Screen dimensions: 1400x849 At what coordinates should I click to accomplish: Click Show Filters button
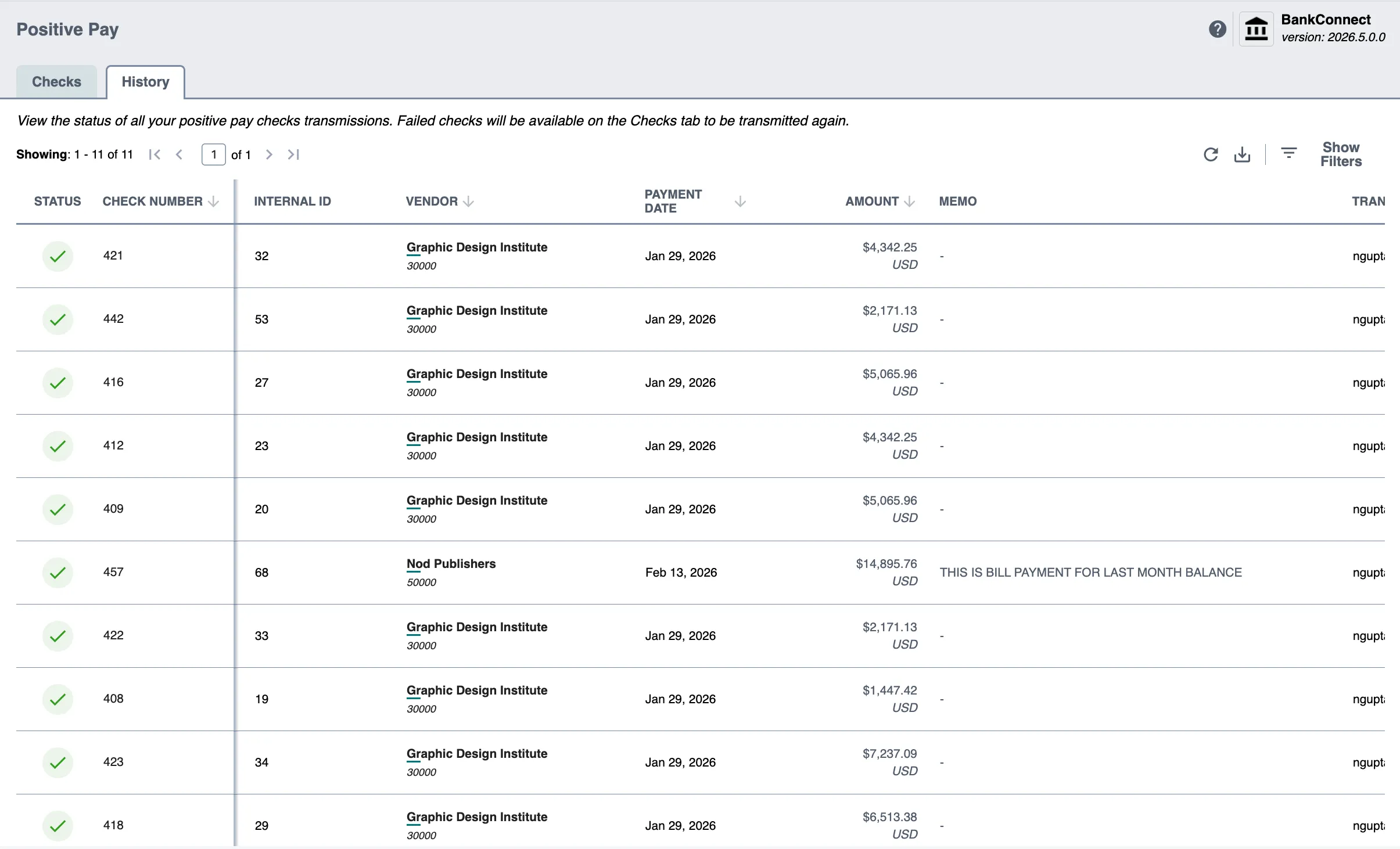(x=1341, y=154)
